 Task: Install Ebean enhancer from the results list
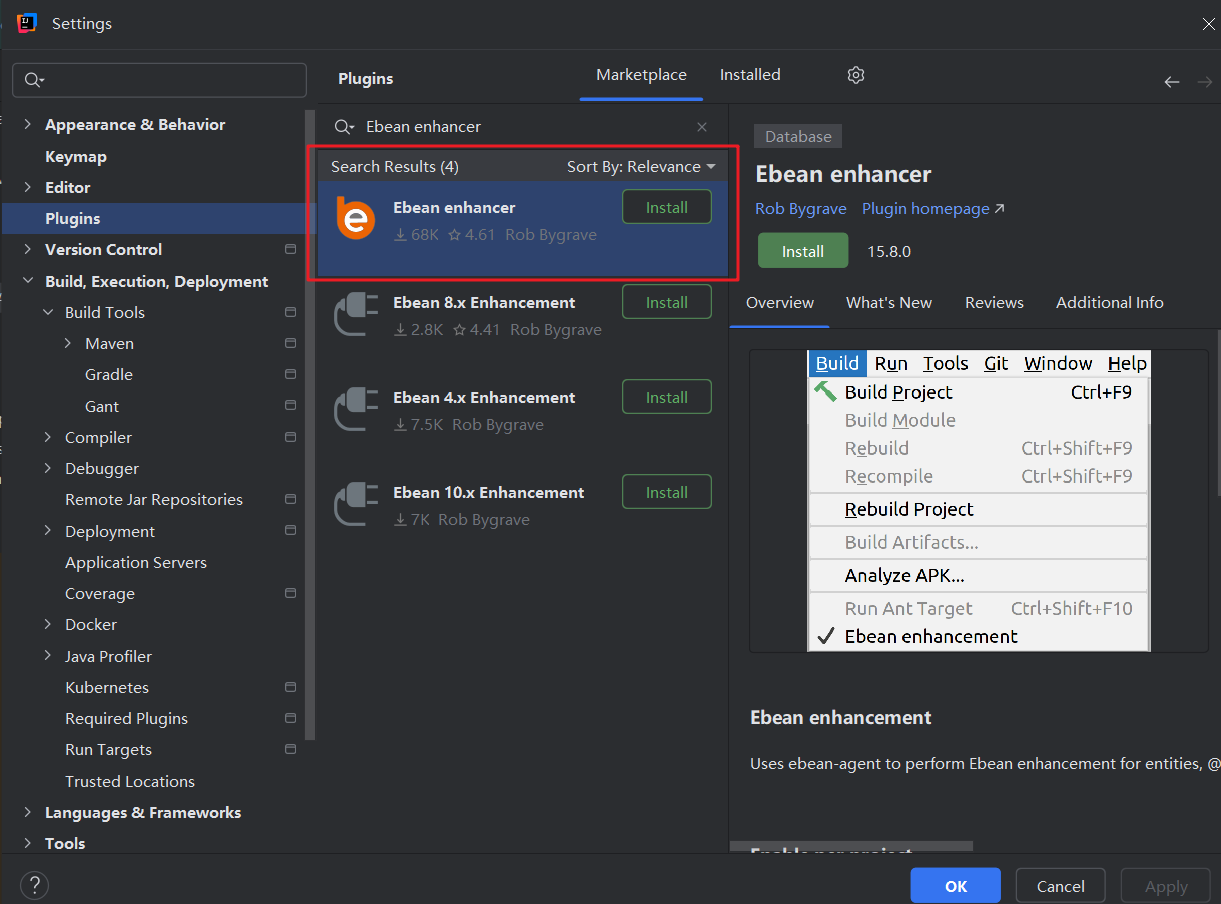[x=667, y=208]
